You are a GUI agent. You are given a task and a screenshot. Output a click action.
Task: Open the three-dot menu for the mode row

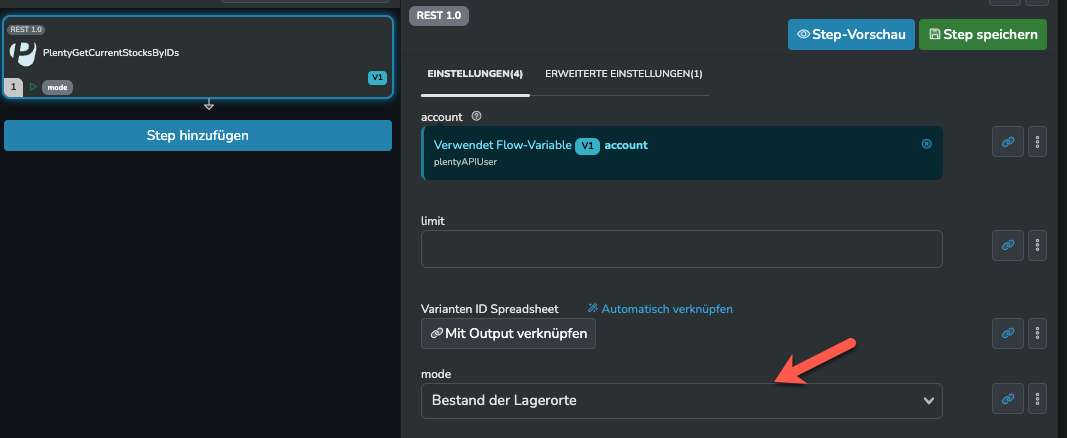tap(1037, 398)
